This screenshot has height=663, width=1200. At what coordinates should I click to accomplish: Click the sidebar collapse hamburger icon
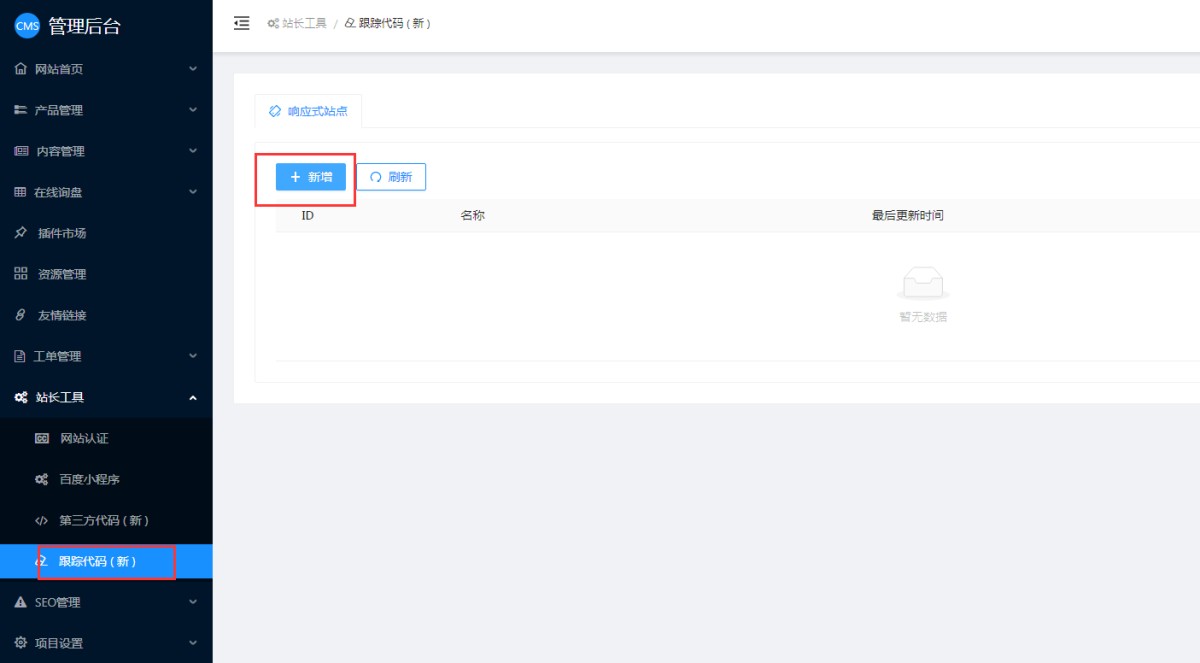coord(241,23)
